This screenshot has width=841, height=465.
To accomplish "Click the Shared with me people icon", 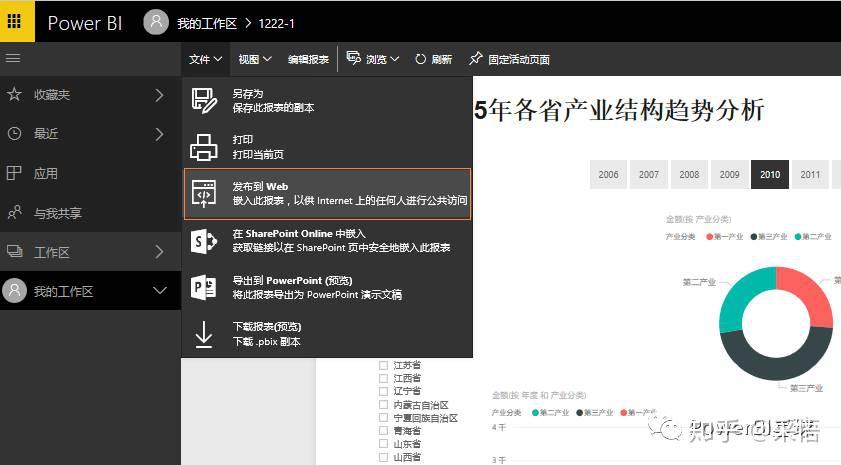I will (x=14, y=212).
